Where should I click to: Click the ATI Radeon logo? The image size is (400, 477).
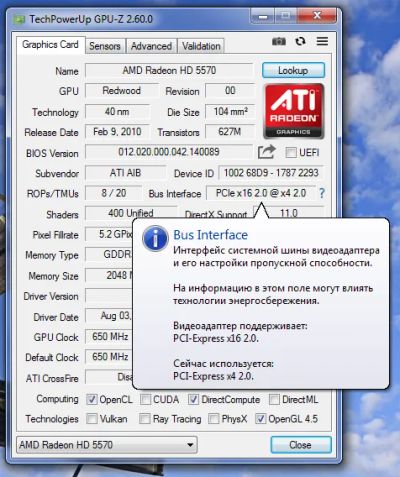tap(294, 111)
